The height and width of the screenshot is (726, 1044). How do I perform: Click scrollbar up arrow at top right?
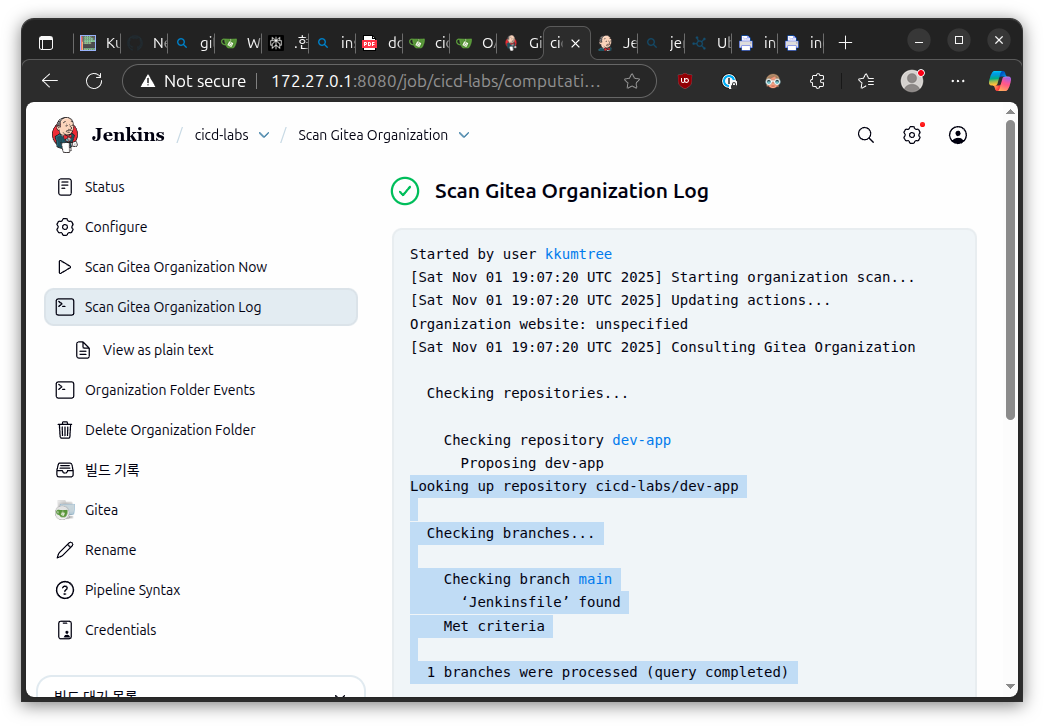point(1010,111)
